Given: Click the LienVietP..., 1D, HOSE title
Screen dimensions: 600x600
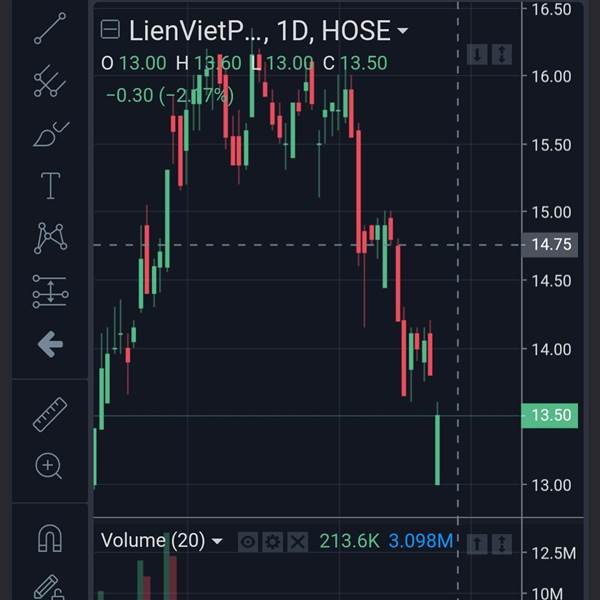Looking at the screenshot, I should pyautogui.click(x=259, y=30).
